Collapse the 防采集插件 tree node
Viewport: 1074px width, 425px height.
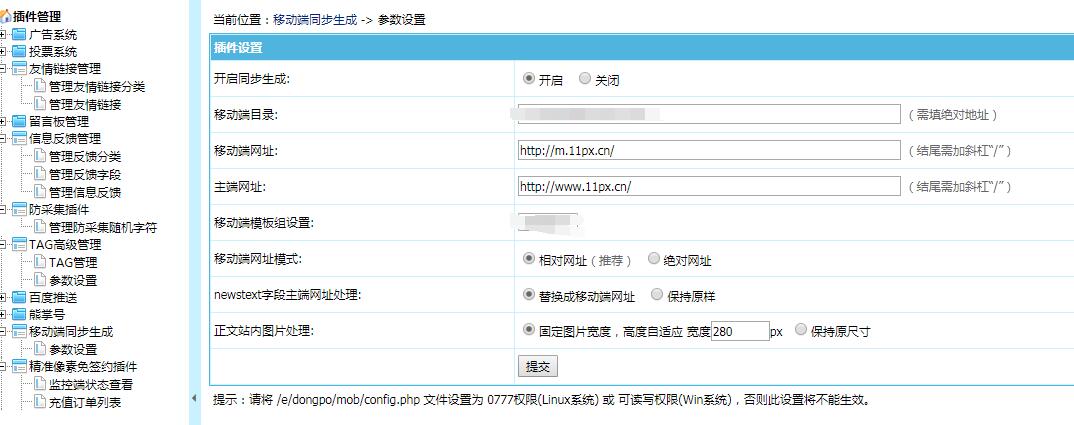3,209
